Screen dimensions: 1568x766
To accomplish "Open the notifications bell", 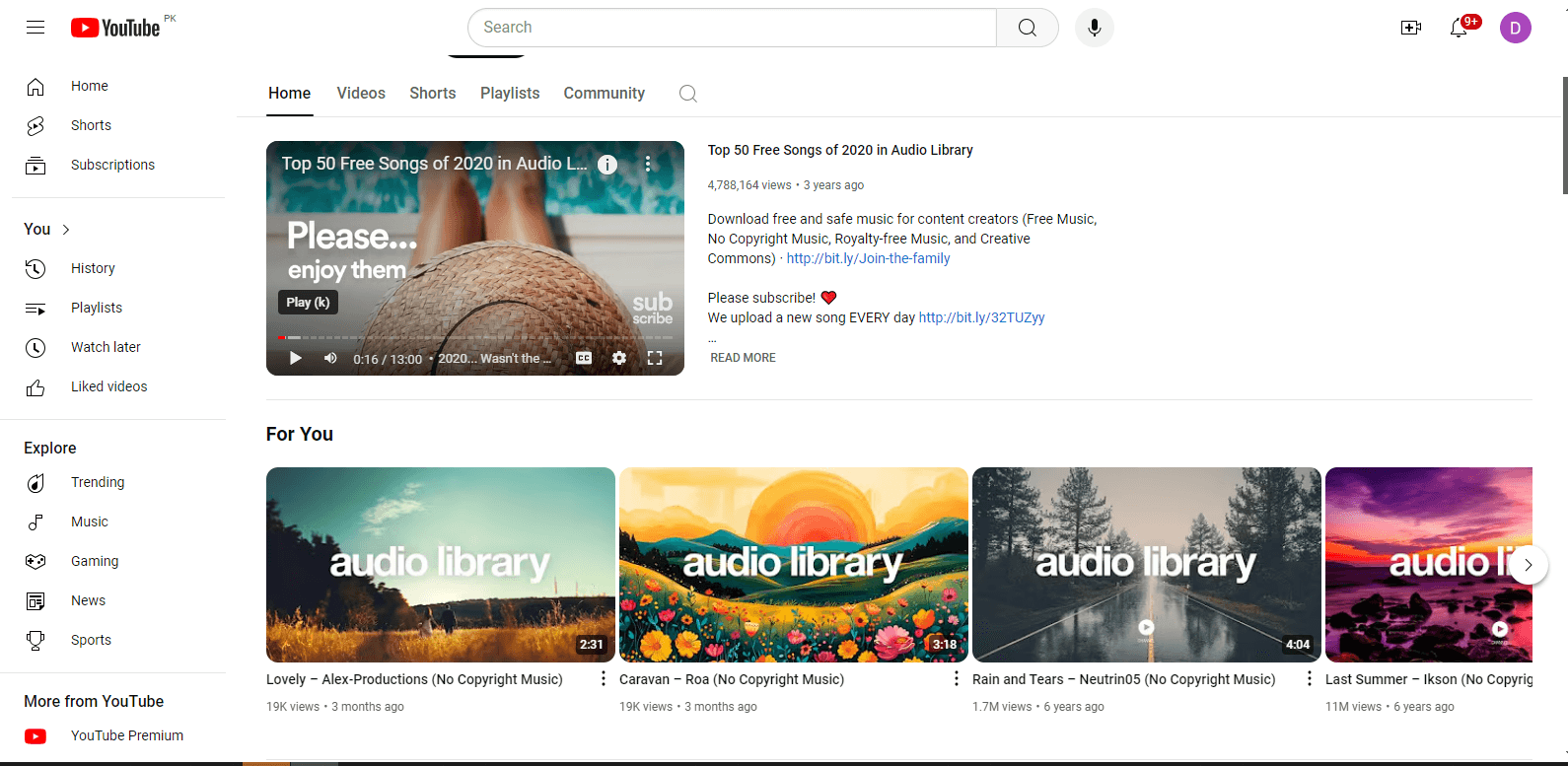I will (1459, 28).
